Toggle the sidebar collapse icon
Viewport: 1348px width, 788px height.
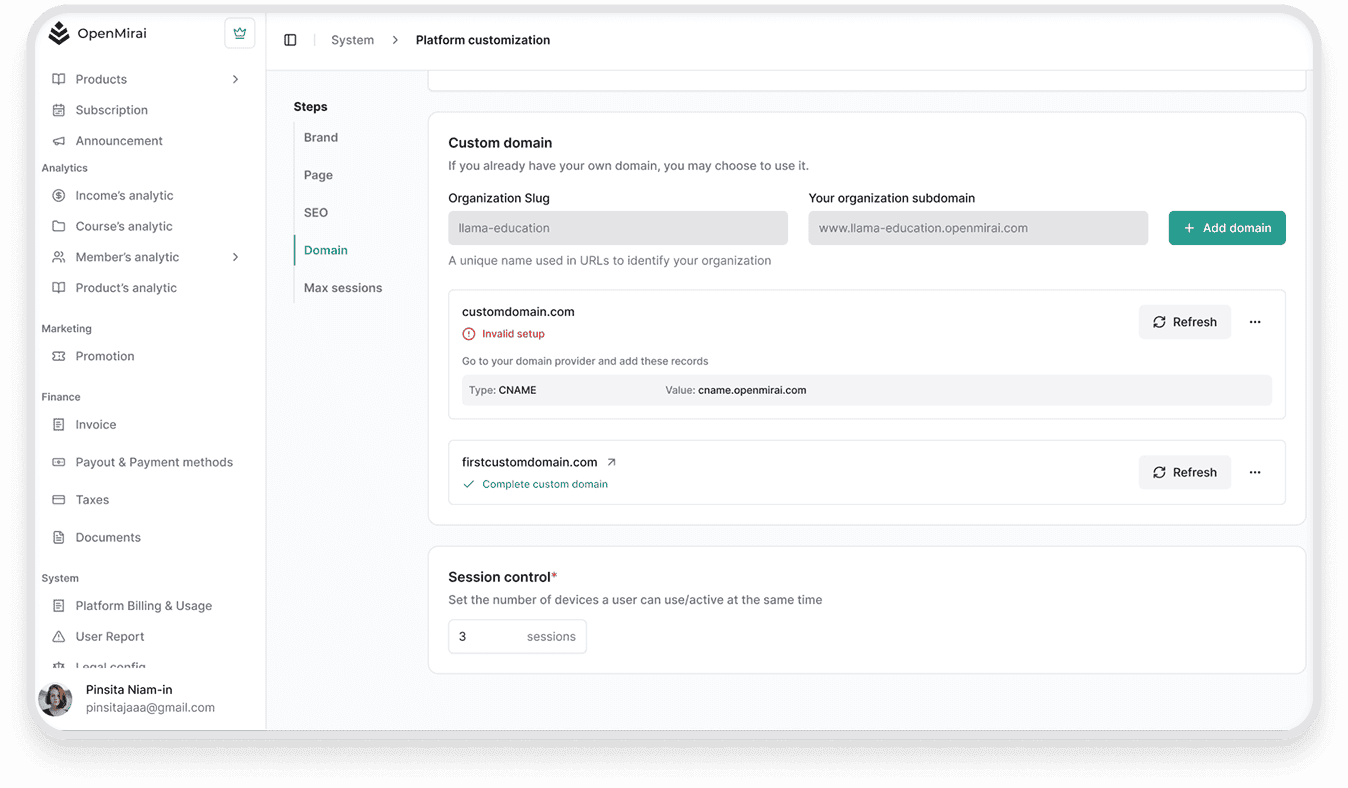coord(290,40)
